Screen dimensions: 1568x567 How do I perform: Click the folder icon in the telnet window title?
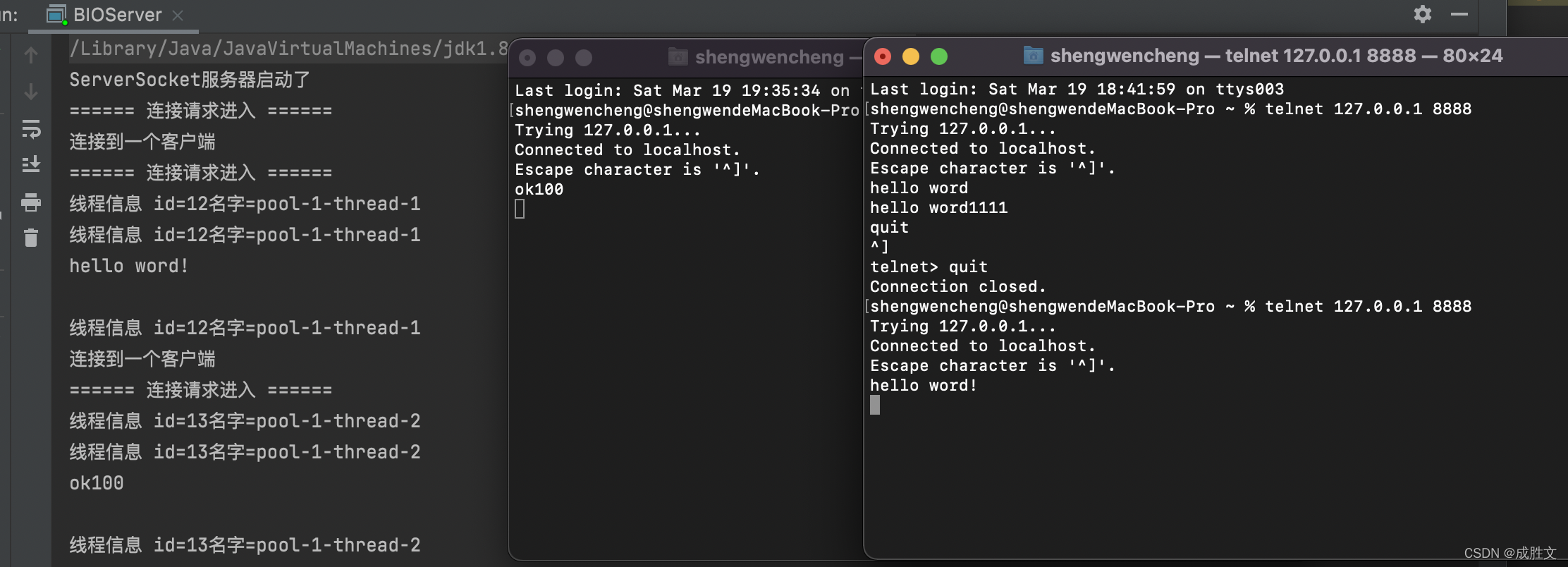click(x=1033, y=55)
